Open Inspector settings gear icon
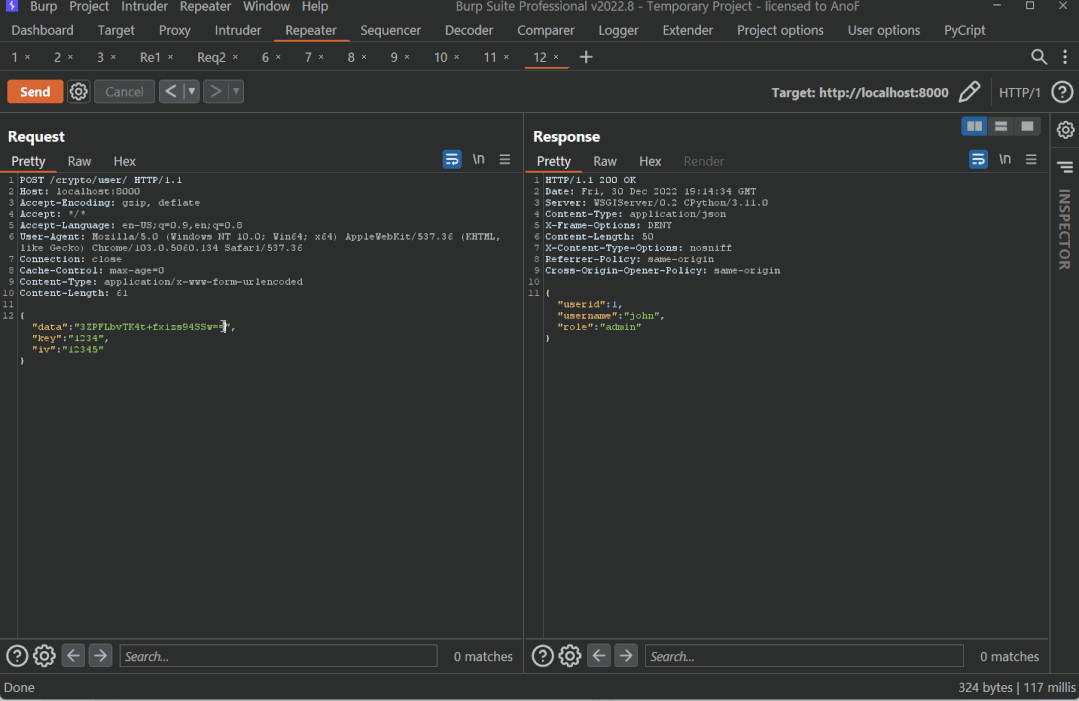This screenshot has height=701, width=1079. coord(1065,130)
